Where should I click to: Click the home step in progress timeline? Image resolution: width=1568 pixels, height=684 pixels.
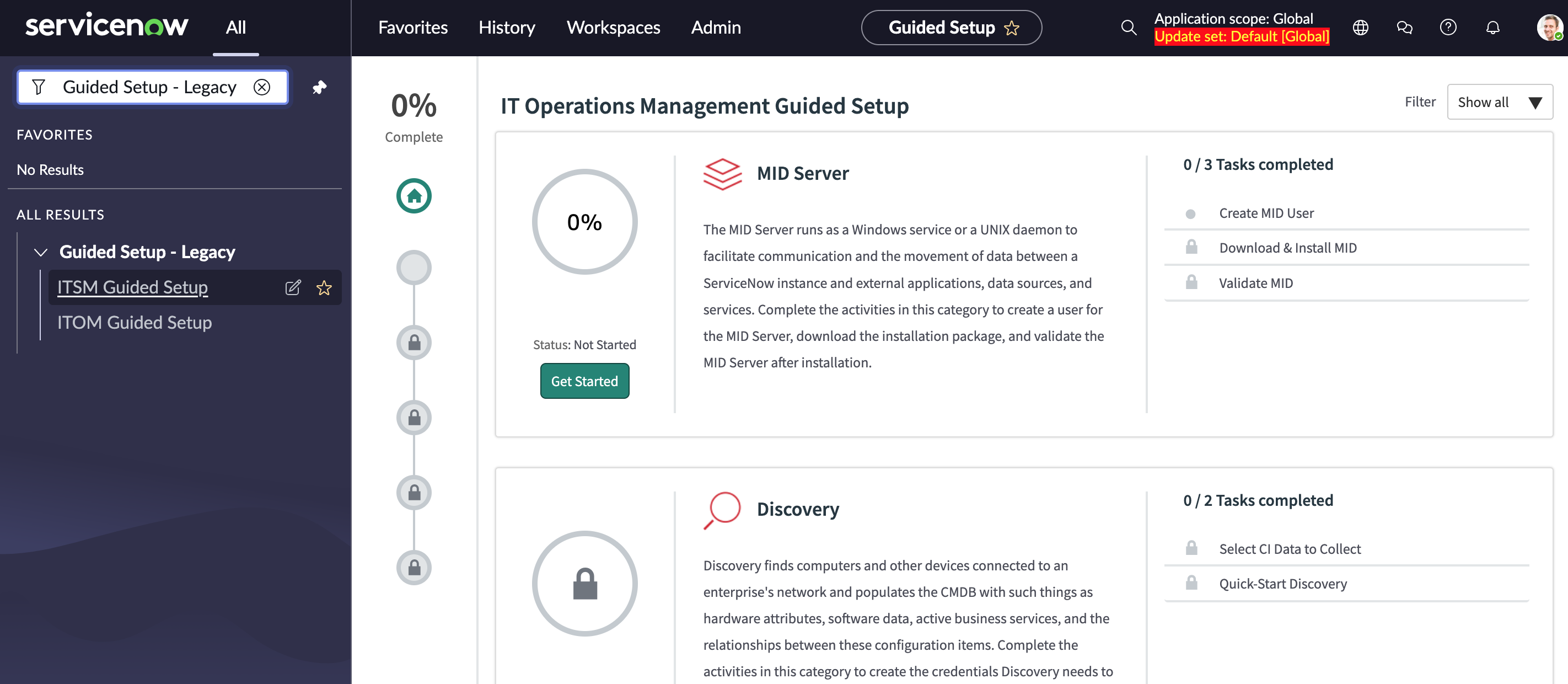click(x=414, y=196)
